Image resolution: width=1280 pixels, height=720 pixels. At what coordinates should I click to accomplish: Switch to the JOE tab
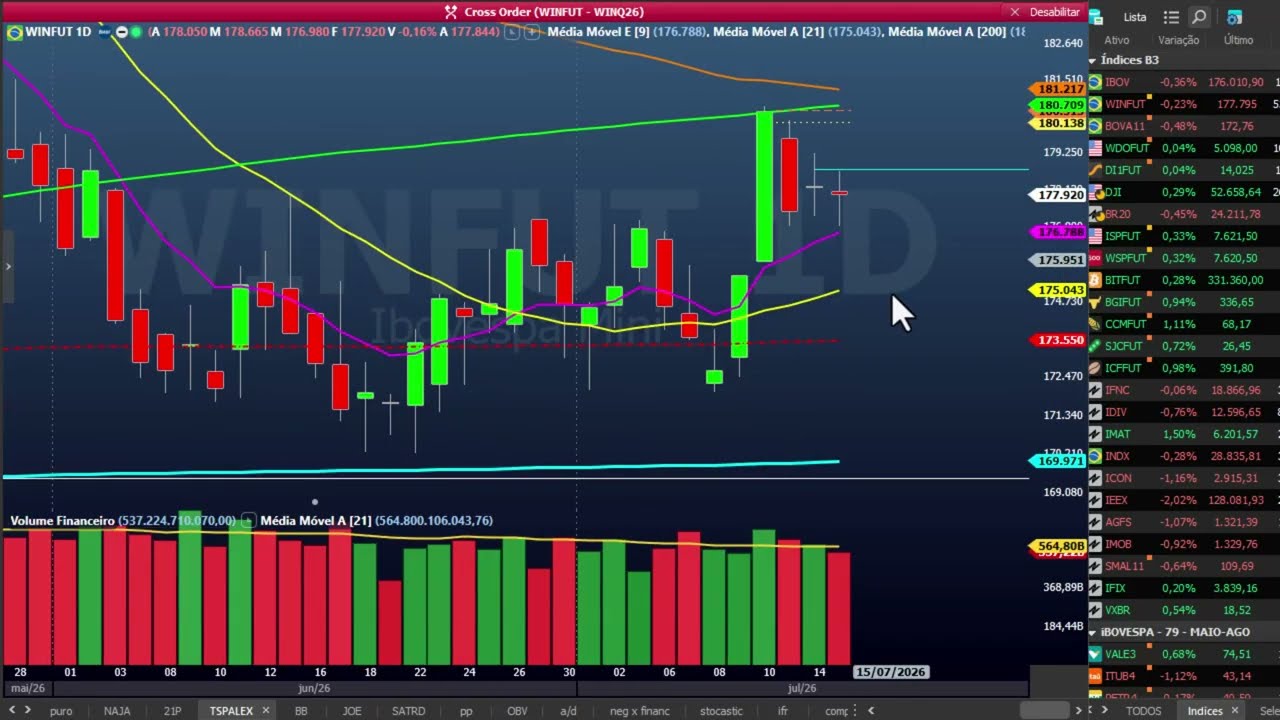[352, 711]
